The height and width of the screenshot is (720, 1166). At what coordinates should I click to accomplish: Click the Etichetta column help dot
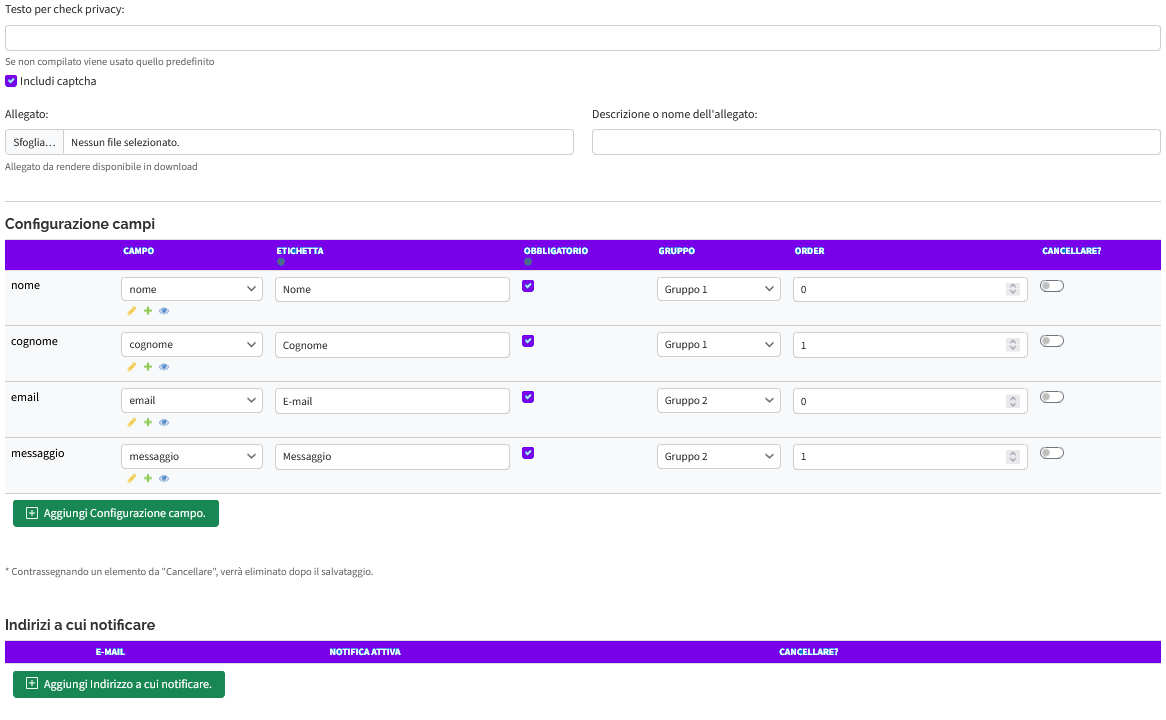pyautogui.click(x=281, y=262)
